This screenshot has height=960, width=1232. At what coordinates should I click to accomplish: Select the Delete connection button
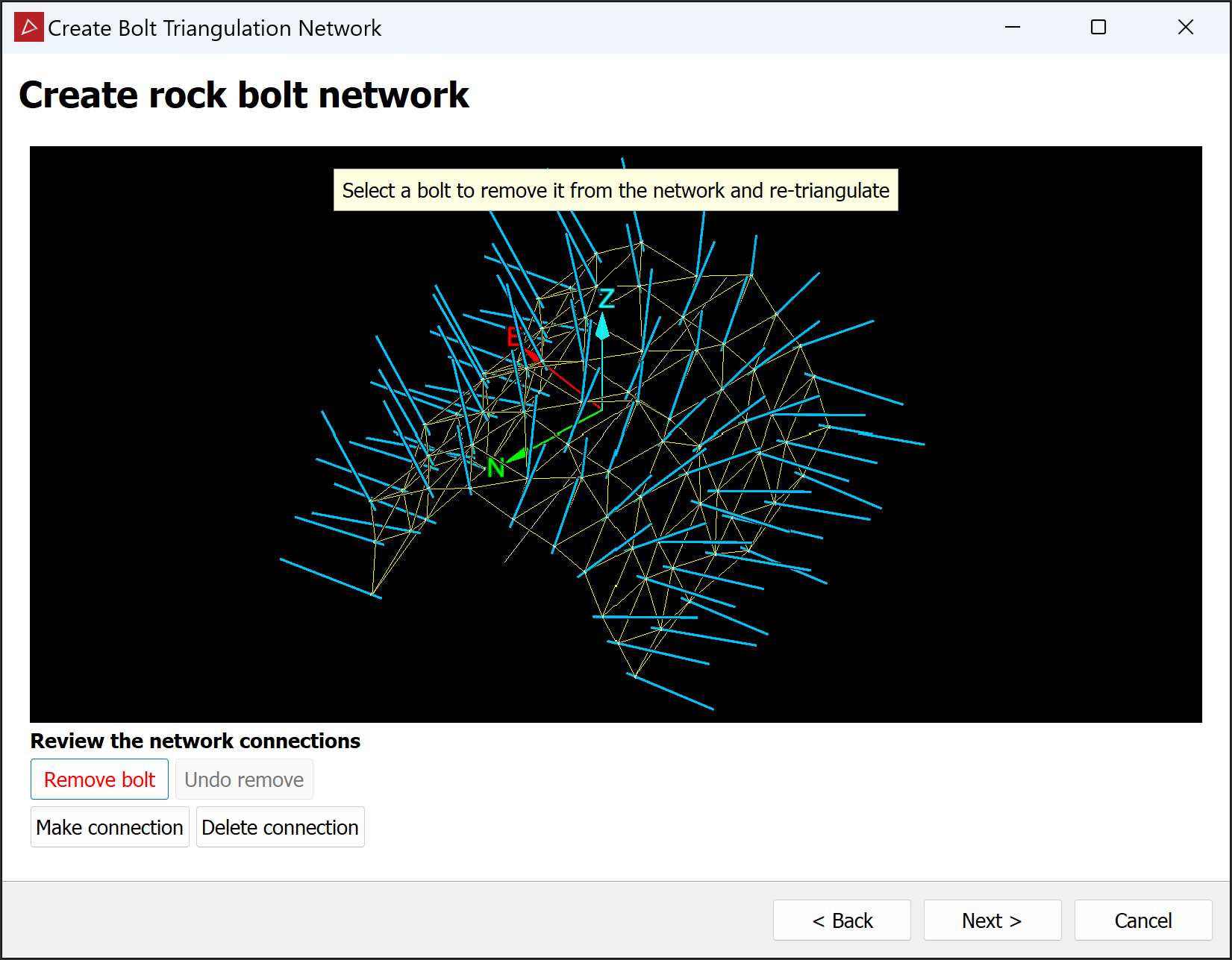point(280,827)
